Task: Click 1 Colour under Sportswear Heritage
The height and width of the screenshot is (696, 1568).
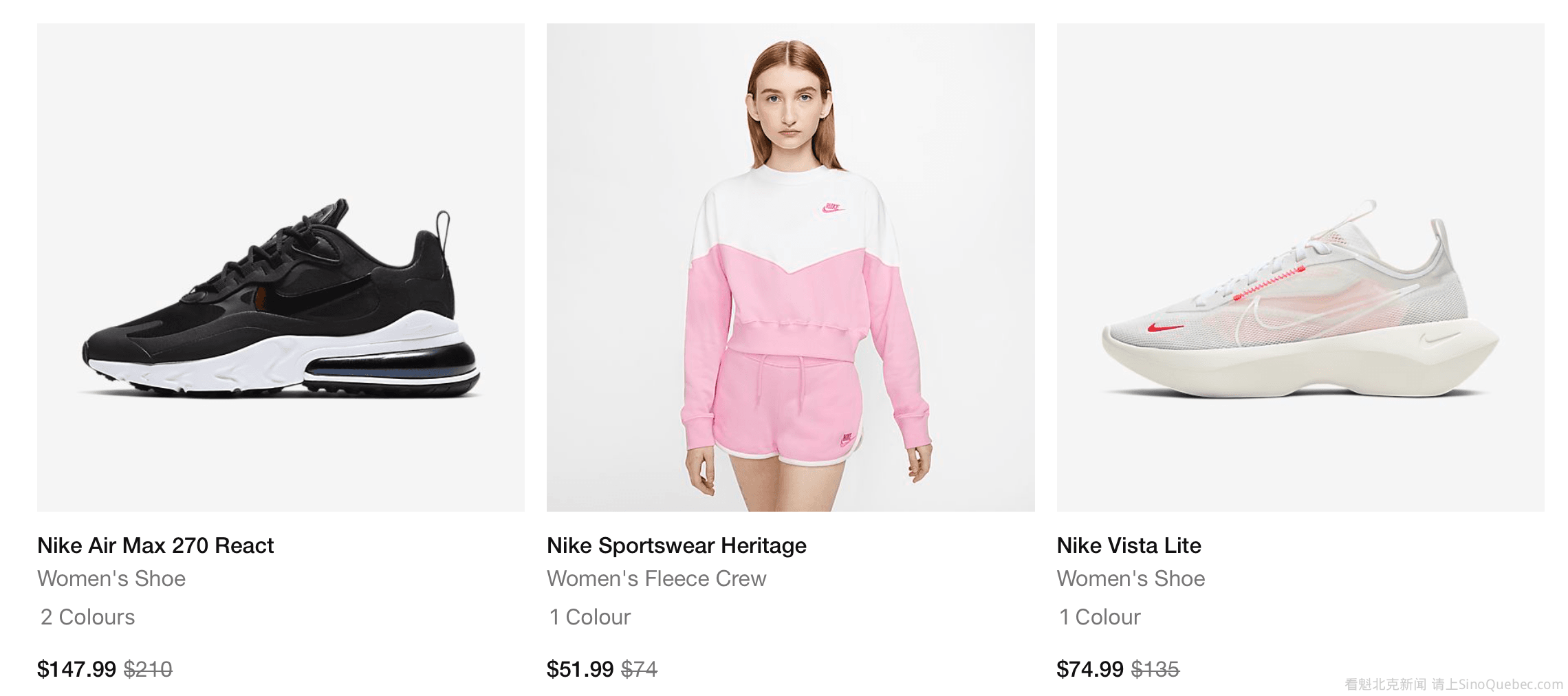Action: (x=589, y=617)
